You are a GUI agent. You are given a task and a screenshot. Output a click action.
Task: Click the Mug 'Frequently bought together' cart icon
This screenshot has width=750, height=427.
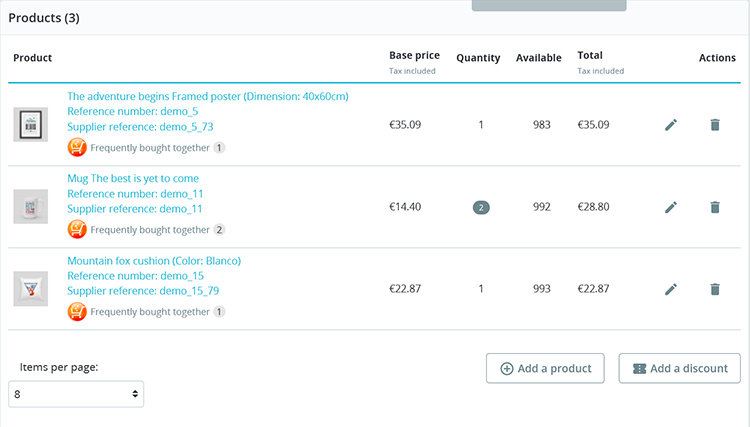(x=77, y=229)
